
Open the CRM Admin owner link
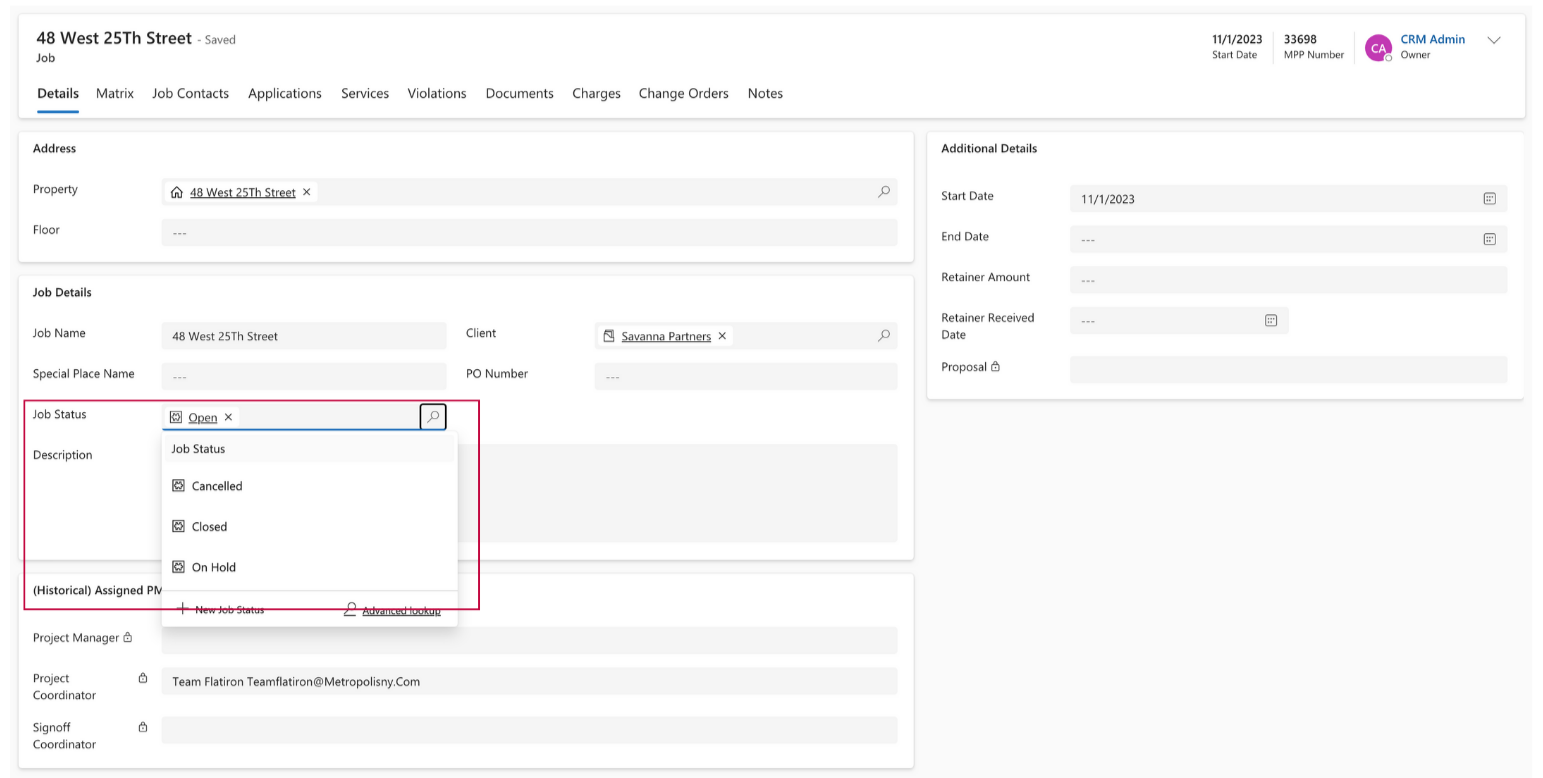click(x=1432, y=40)
